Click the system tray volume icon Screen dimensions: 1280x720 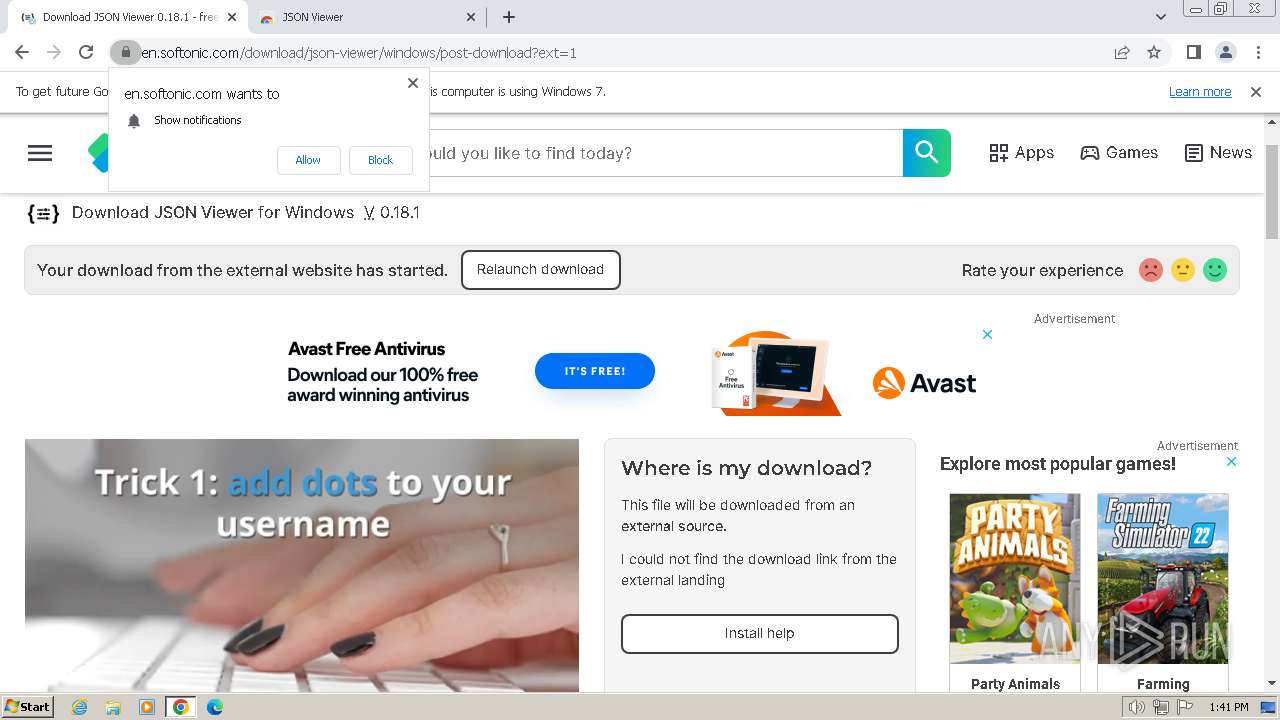(x=1137, y=707)
